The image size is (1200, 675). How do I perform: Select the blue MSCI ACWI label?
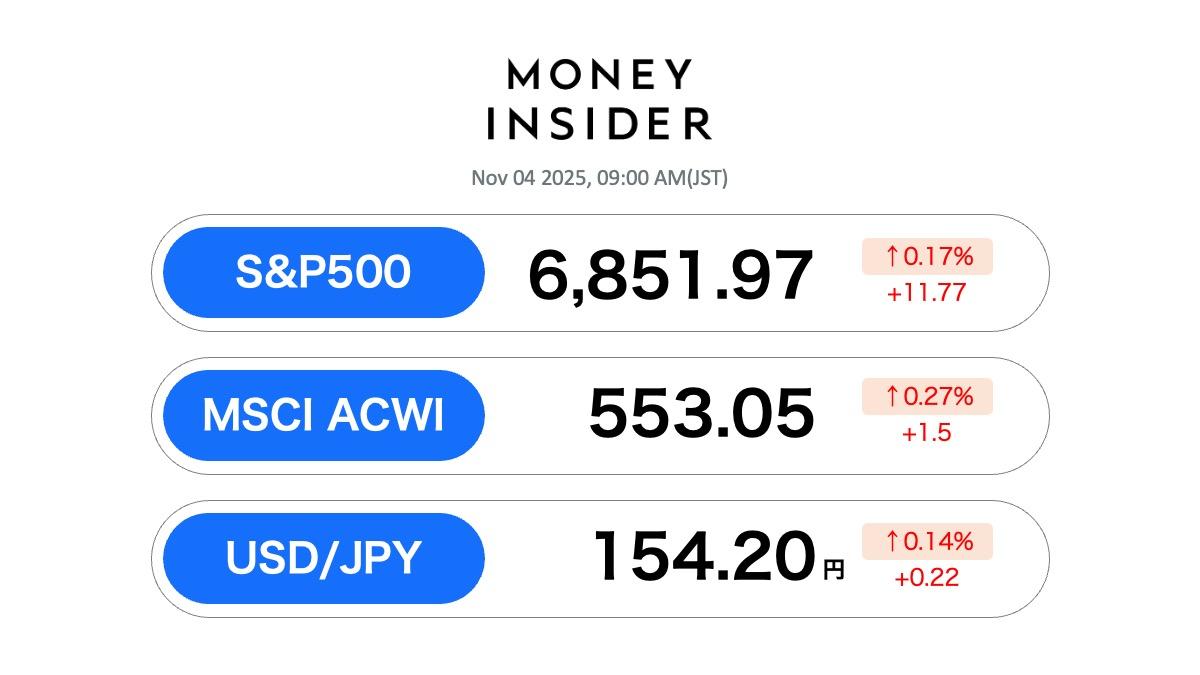323,415
